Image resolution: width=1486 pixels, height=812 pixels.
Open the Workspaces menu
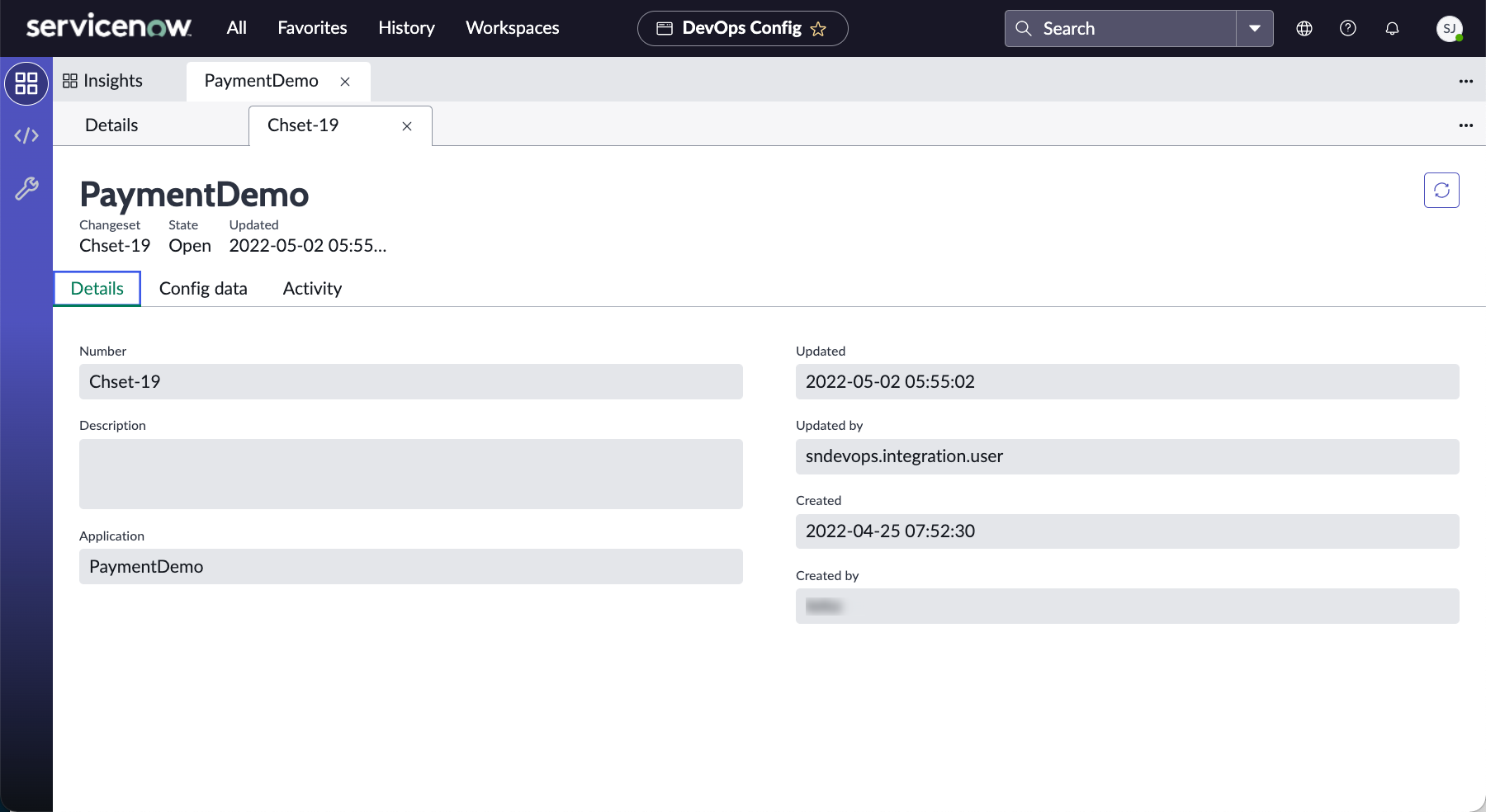point(513,28)
